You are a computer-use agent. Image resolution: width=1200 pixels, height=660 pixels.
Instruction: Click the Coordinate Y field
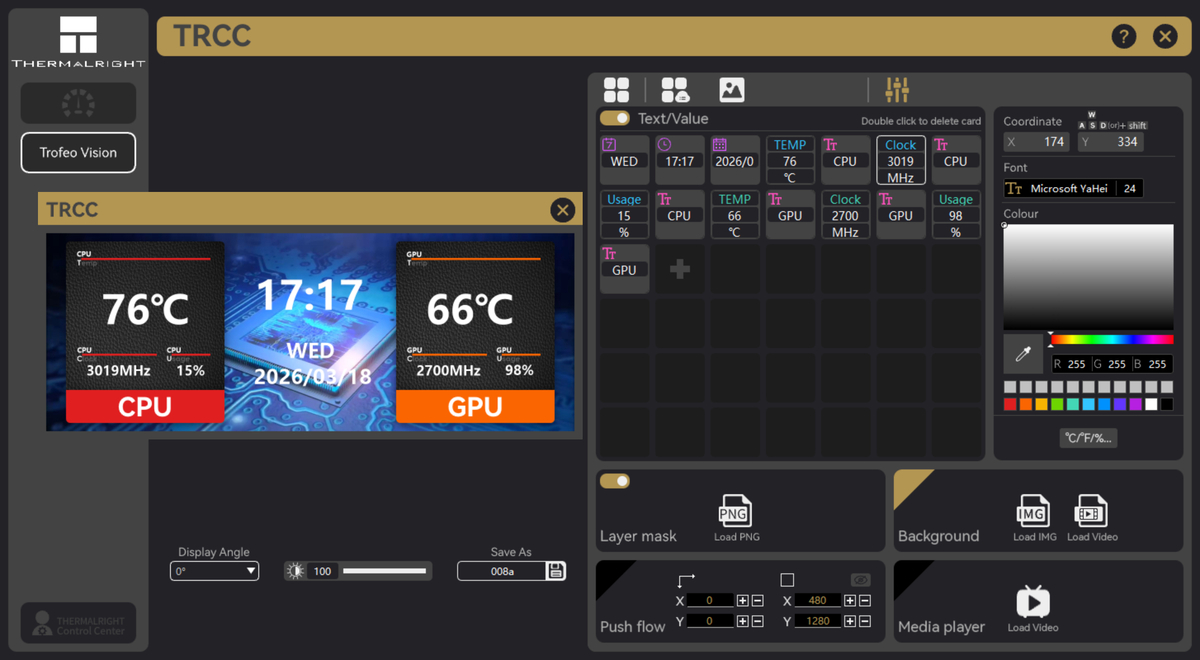coord(1110,142)
